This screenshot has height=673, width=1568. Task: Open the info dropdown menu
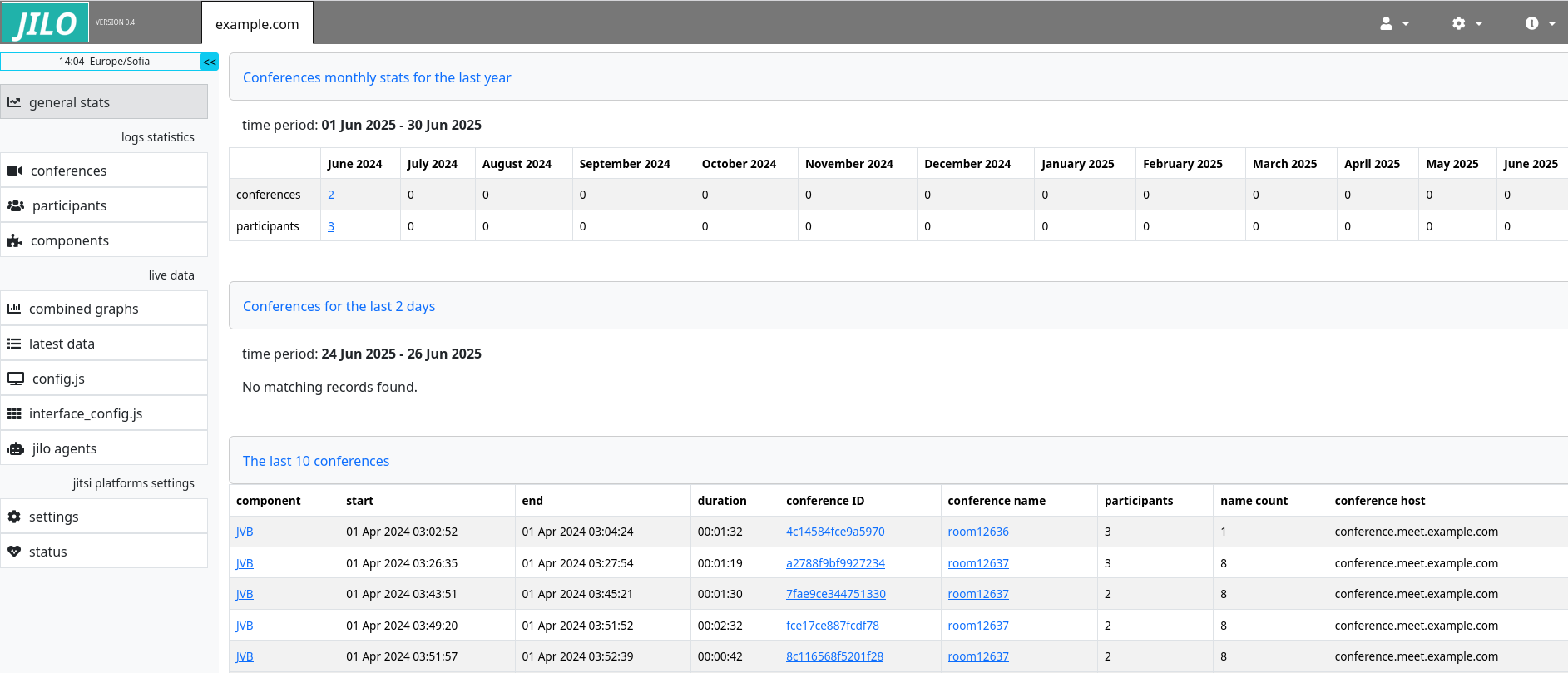coord(1539,23)
